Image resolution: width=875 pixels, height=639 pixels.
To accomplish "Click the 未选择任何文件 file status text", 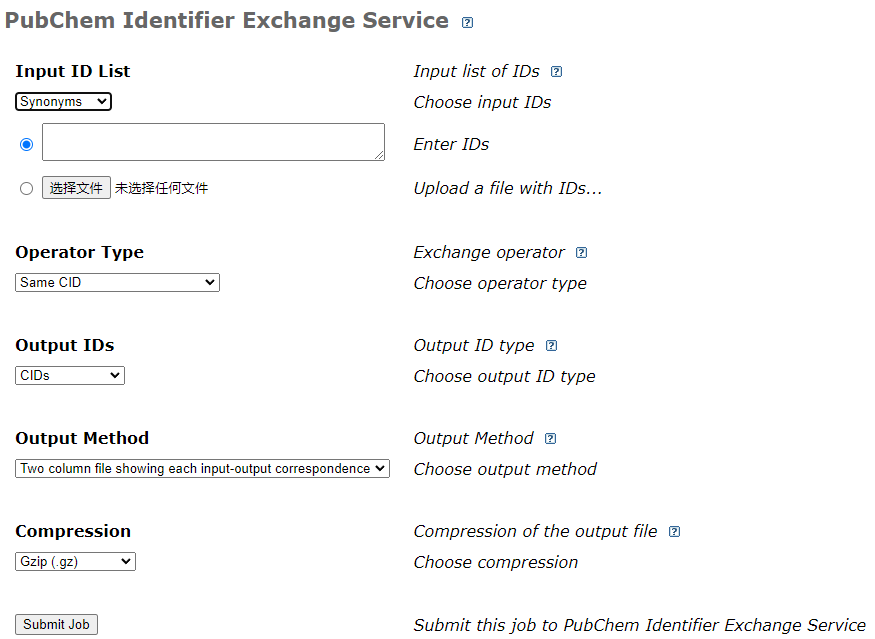I will (x=161, y=188).
